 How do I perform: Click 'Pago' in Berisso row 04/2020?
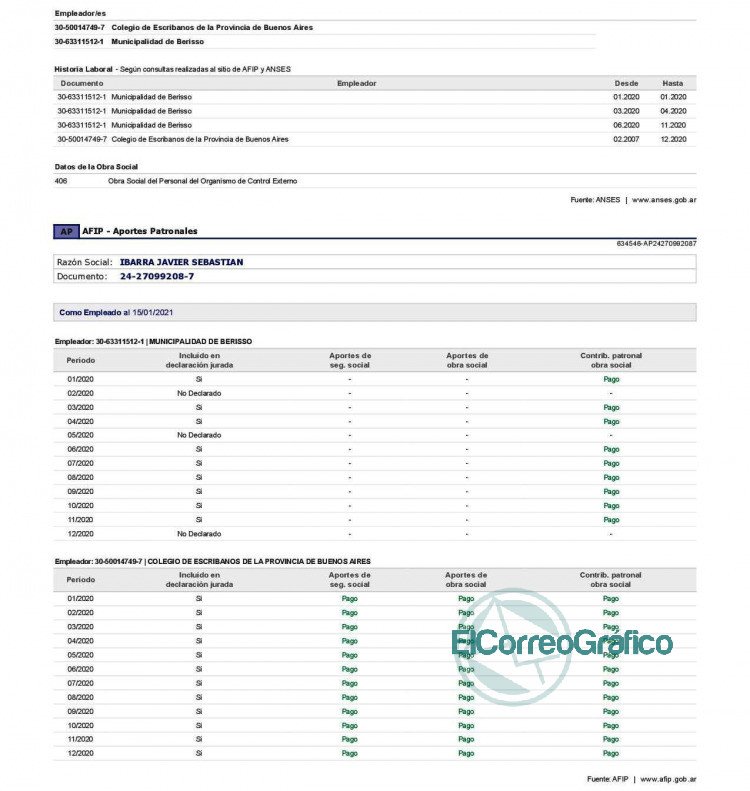point(611,422)
